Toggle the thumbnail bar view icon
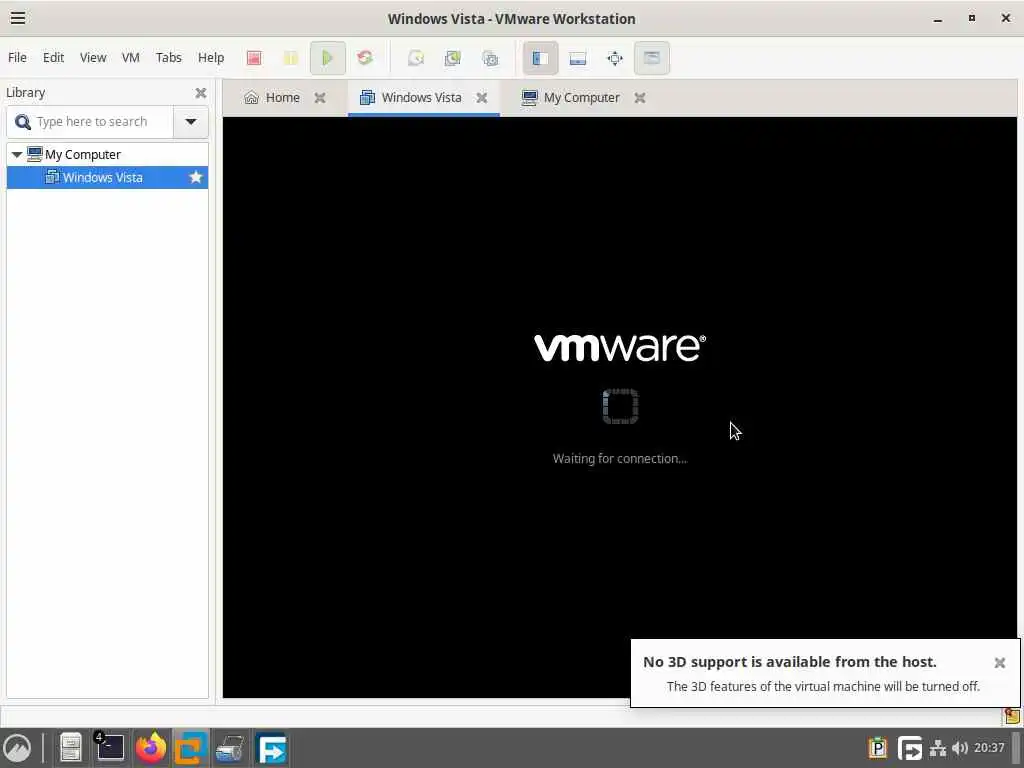Screen dimensions: 1024x768 click(577, 58)
